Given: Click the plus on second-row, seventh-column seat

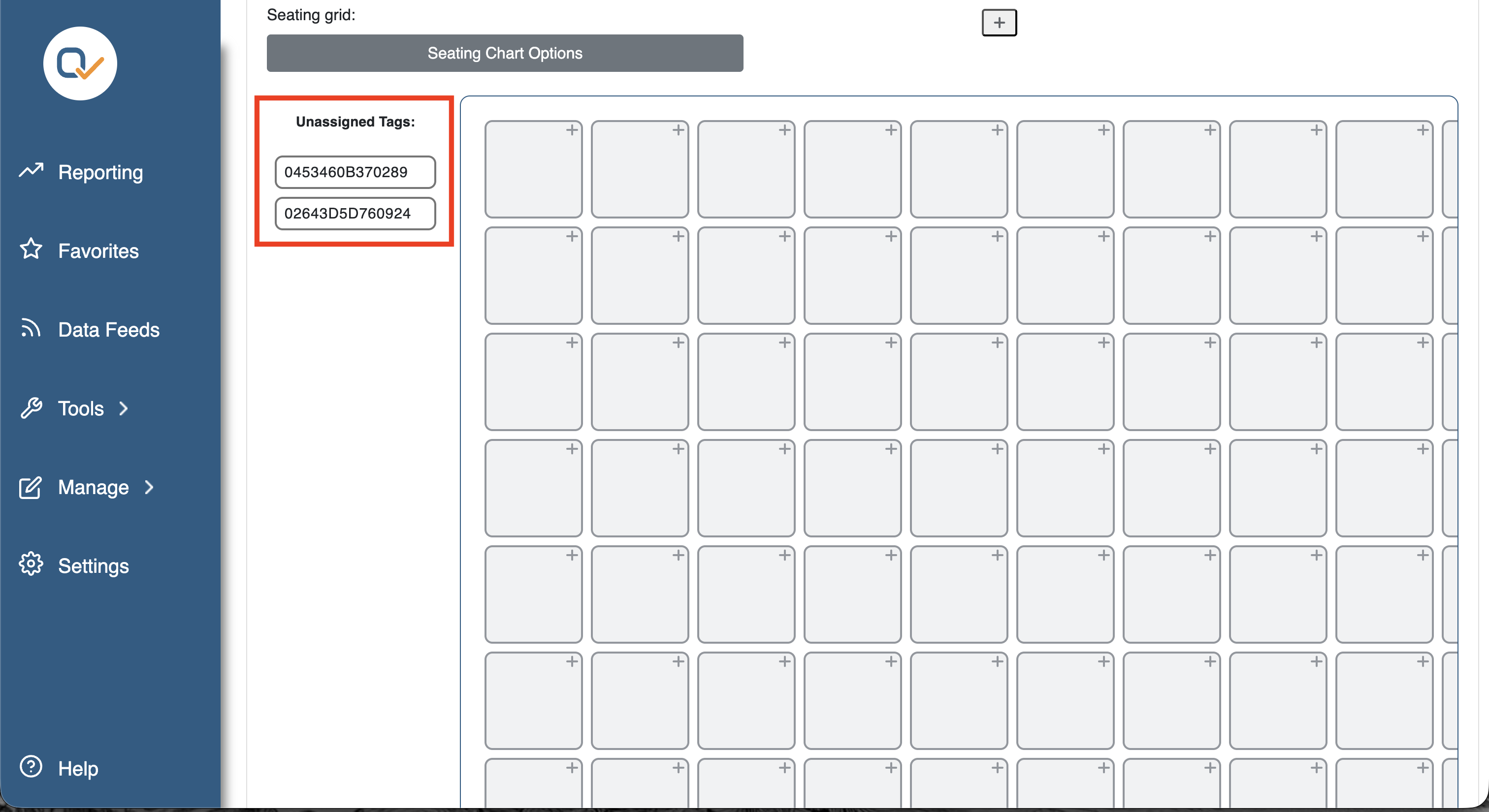Looking at the screenshot, I should pos(1210,236).
